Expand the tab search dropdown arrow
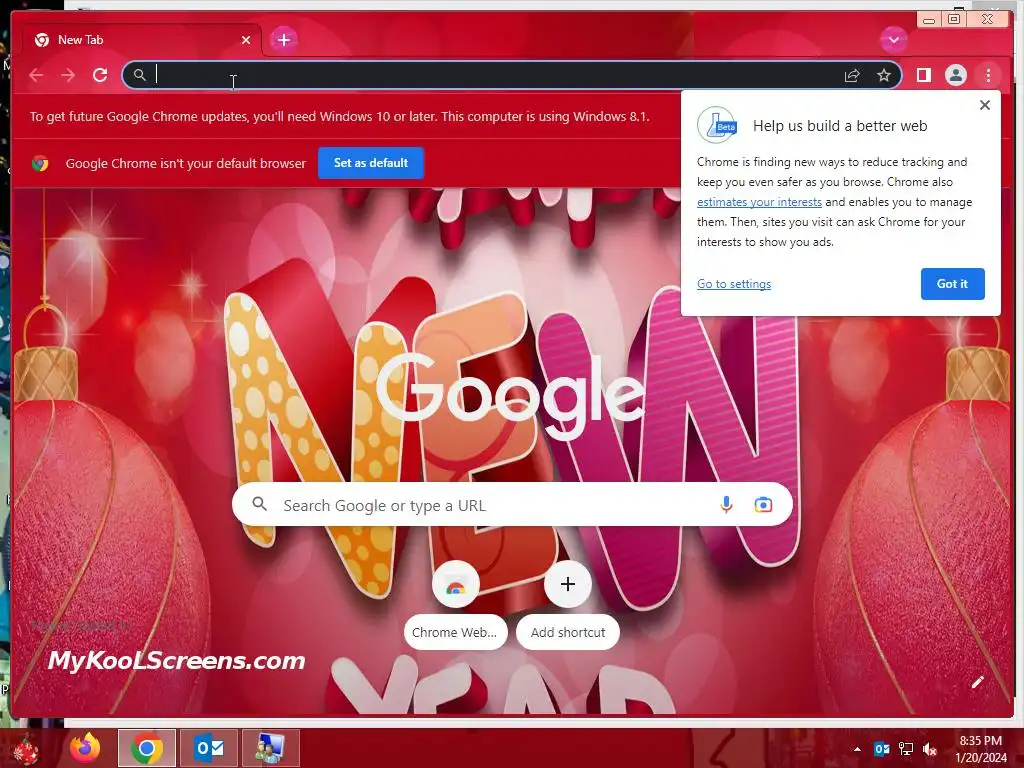This screenshot has height=768, width=1024. pos(893,40)
